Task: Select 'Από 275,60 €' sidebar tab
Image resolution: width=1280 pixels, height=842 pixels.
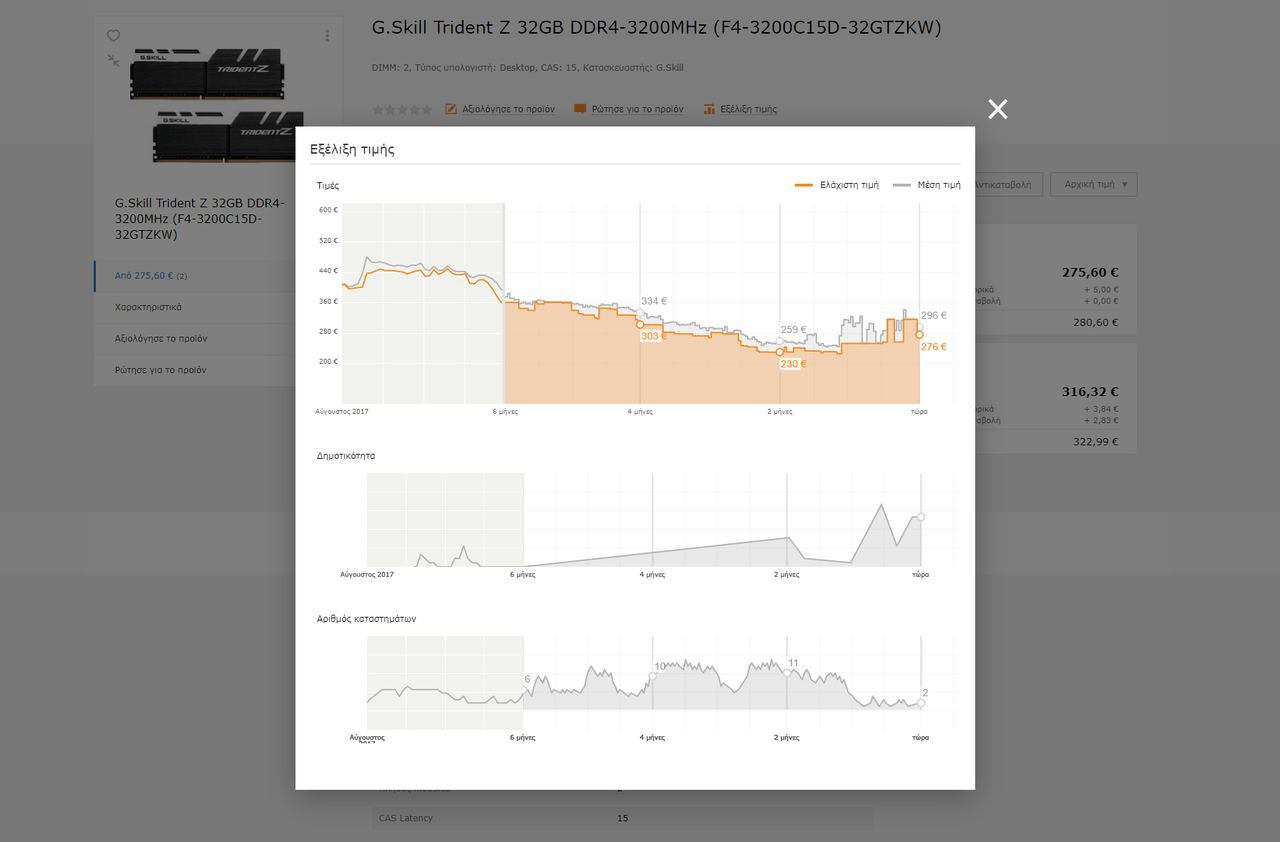Action: click(x=218, y=276)
